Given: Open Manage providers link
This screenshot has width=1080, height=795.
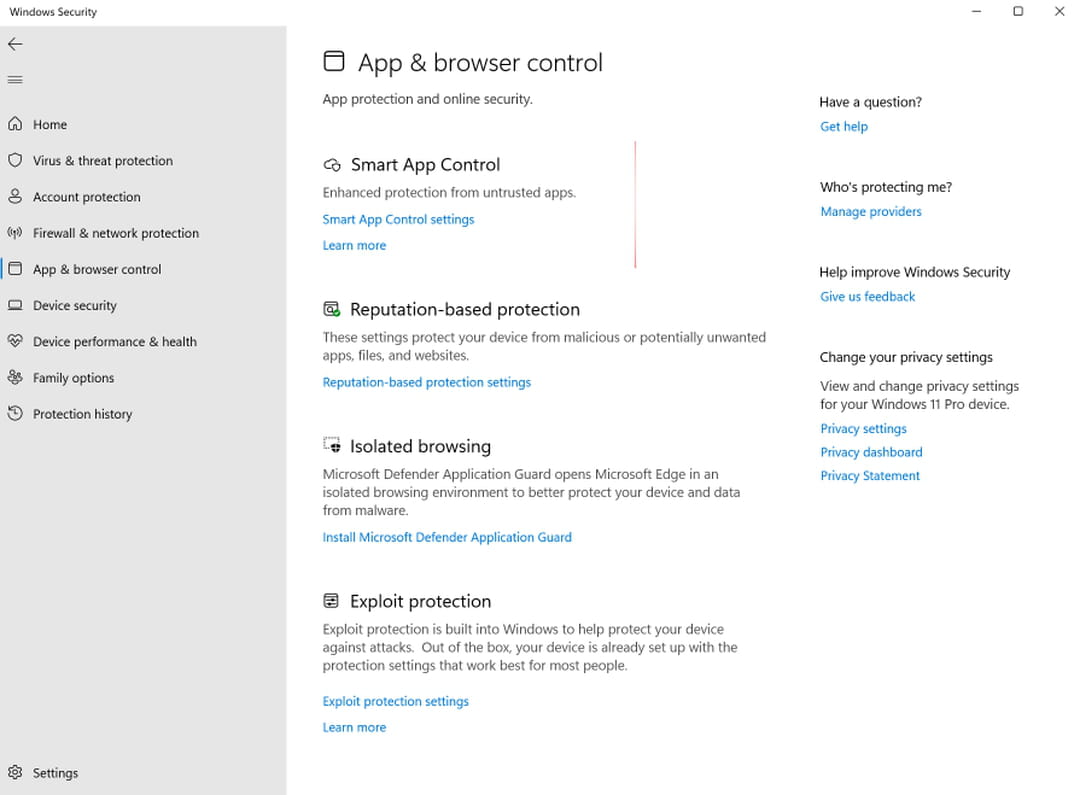Looking at the screenshot, I should (x=871, y=211).
